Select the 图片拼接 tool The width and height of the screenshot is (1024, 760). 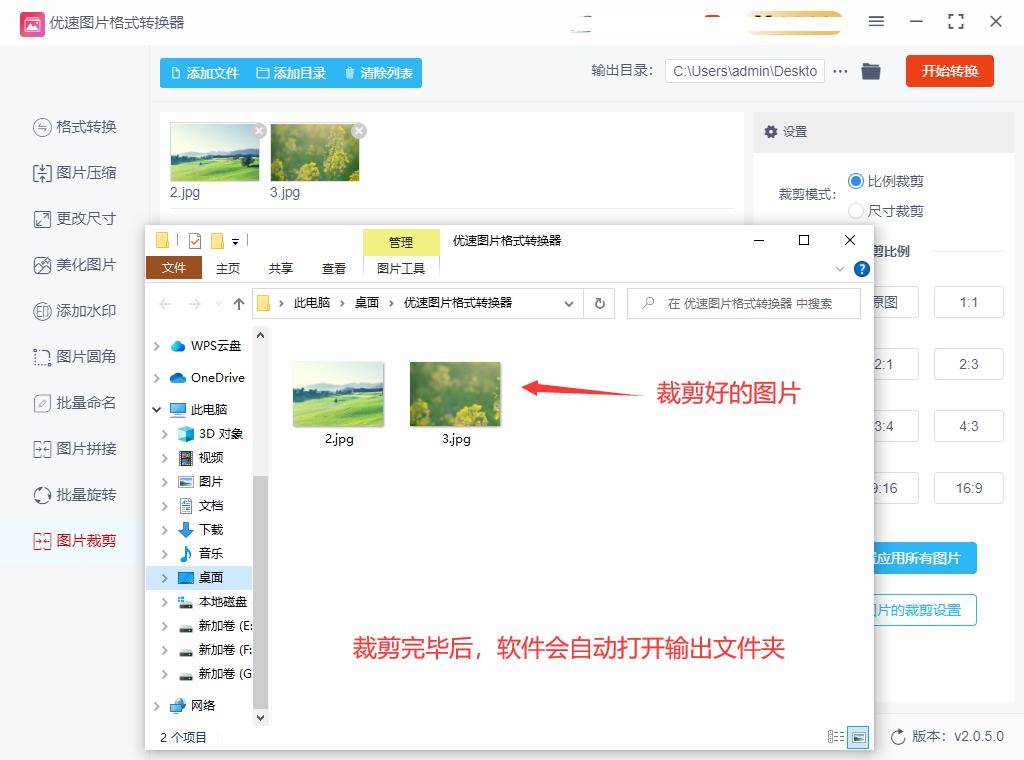pos(74,449)
